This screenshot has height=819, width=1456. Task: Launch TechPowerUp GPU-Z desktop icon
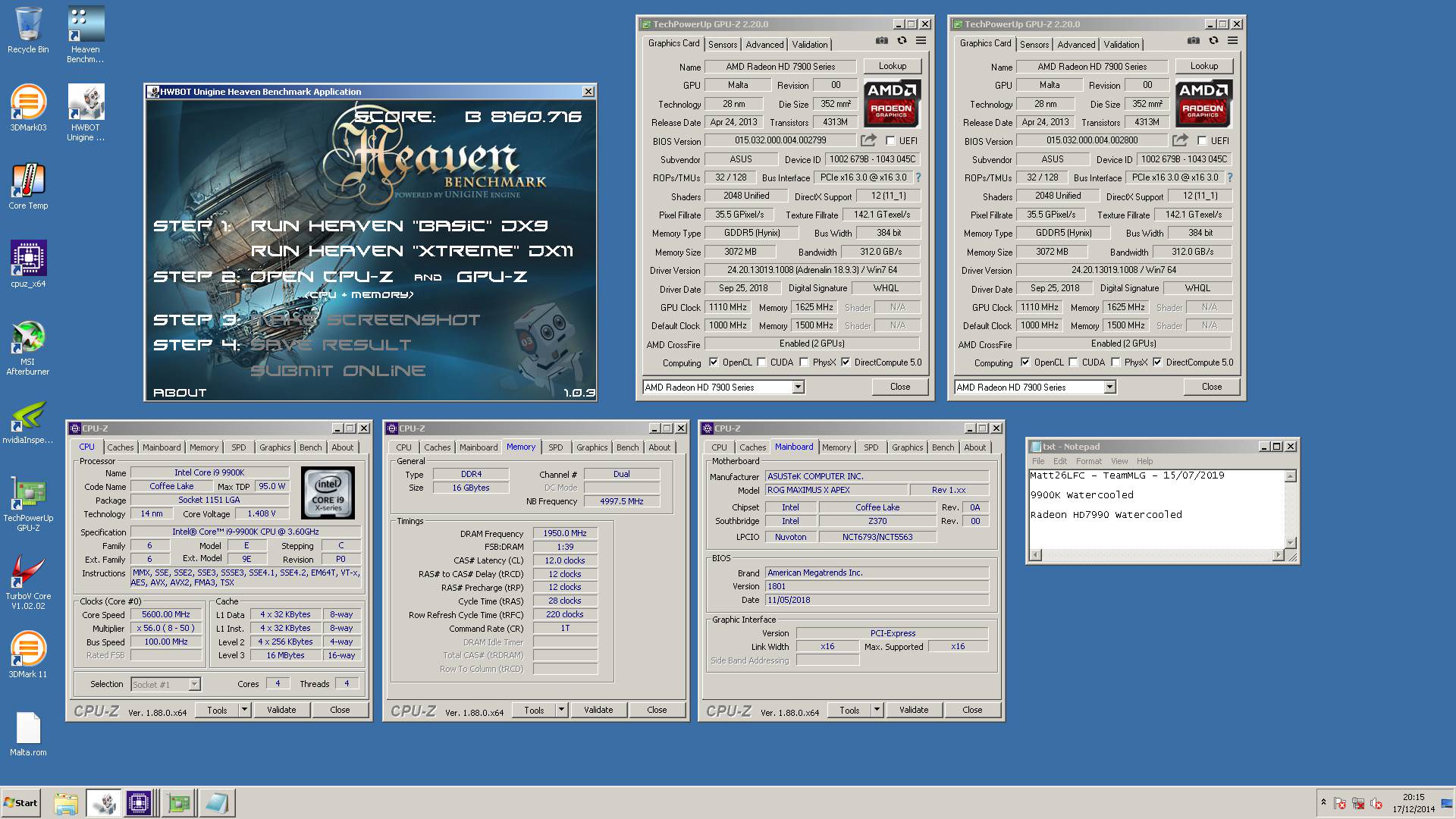pyautogui.click(x=28, y=504)
